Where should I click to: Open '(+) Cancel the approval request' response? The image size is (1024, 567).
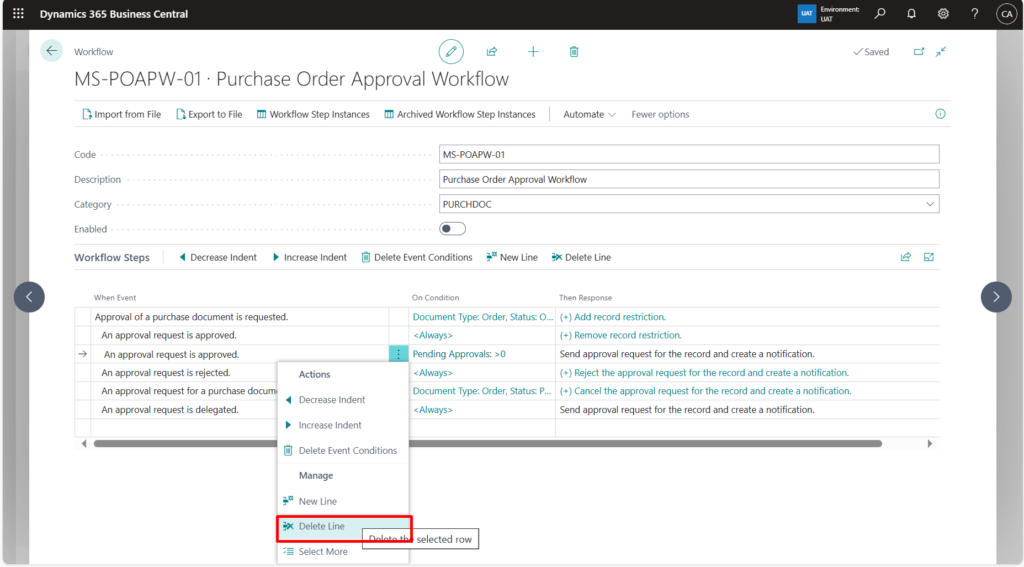[x=705, y=391]
